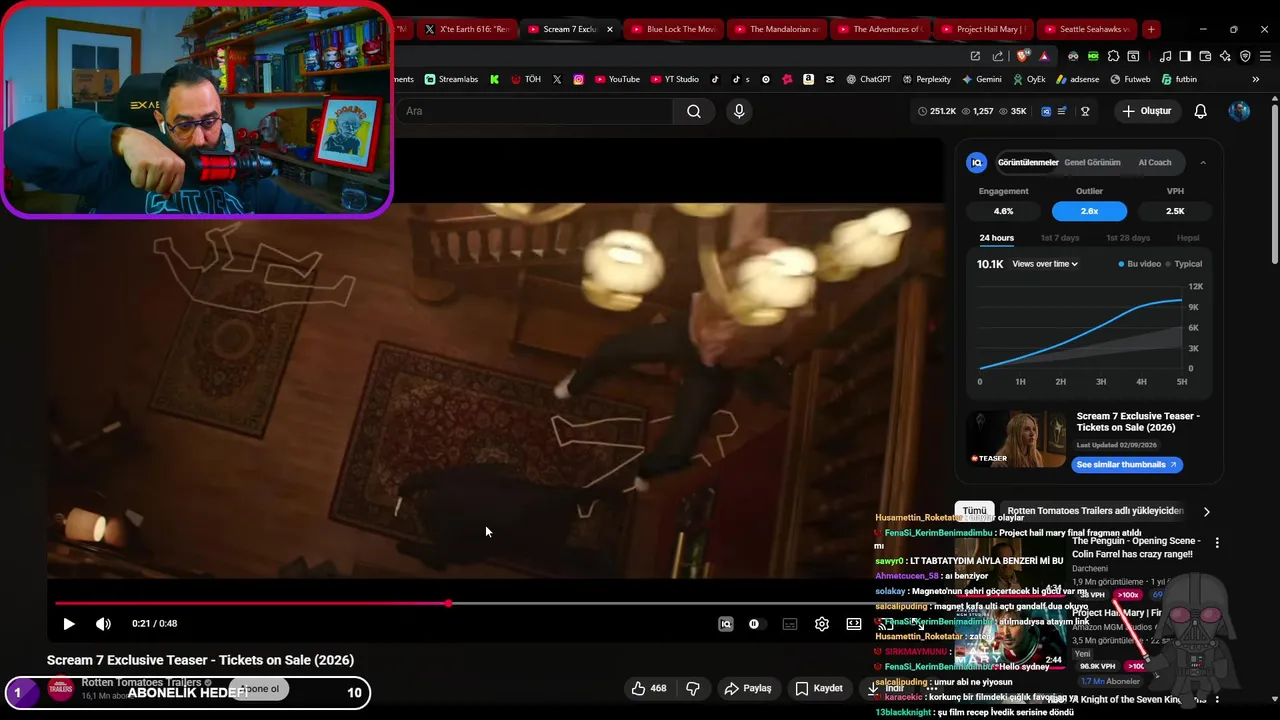Viewport: 1280px width, 720px height.
Task: Select the Görüntülemeler vidIQ tab
Action: (x=1028, y=162)
